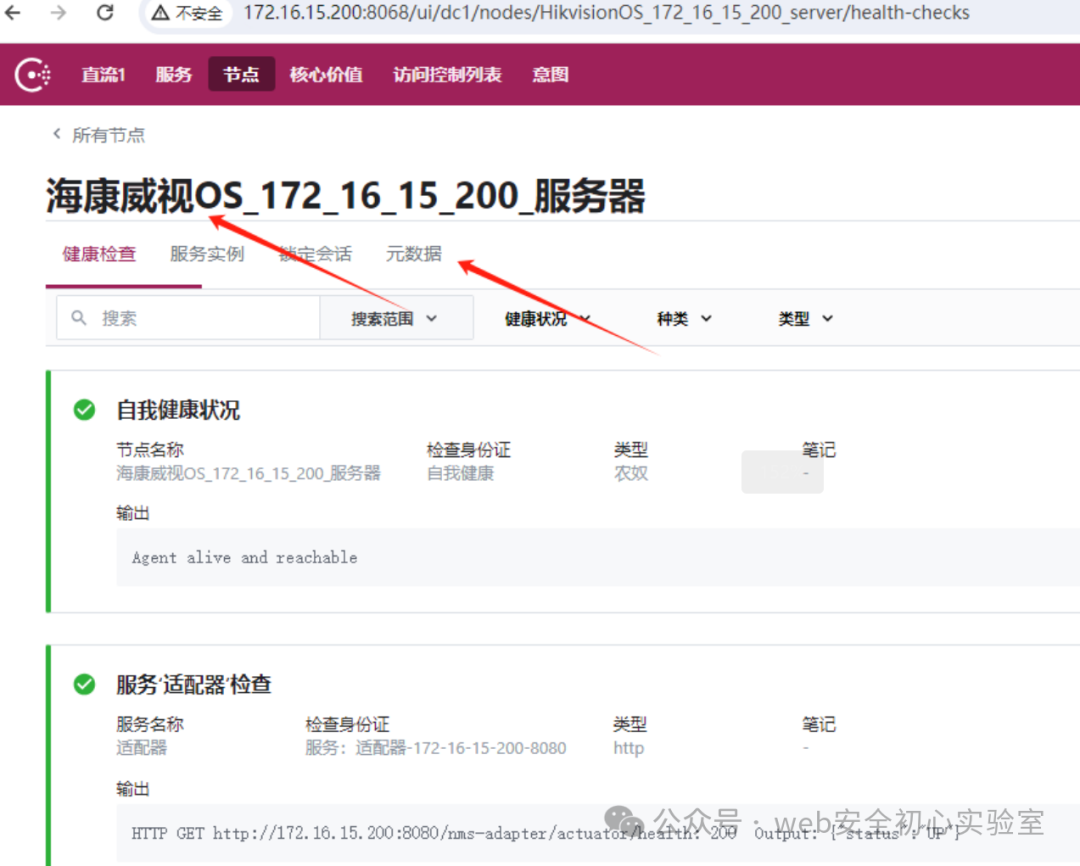Click the 适配器 service name value
Viewport: 1080px width, 866px height.
pos(141,748)
